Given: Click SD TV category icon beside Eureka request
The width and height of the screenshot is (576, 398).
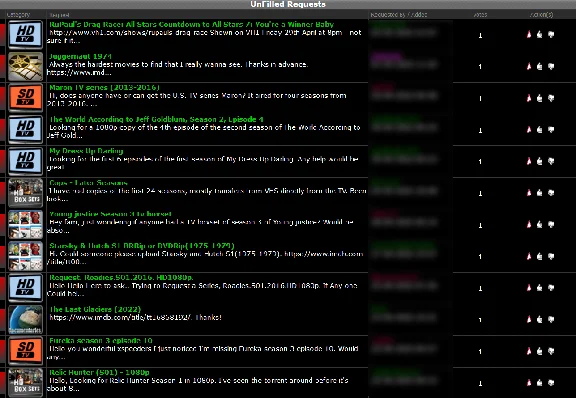Looking at the screenshot, I should point(25,351).
